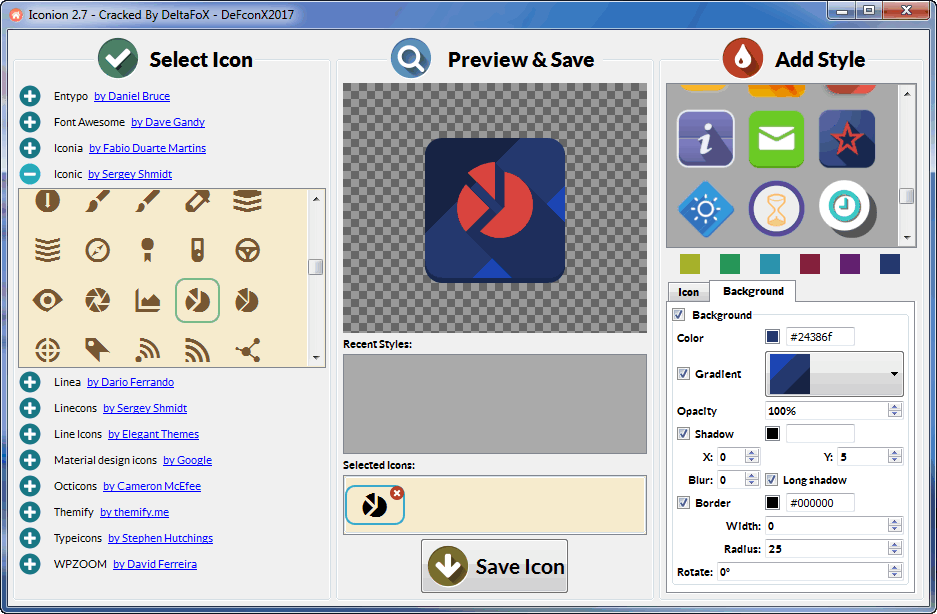Screen dimensions: 937x614
Task: Disable the Gradient checkbox
Action: [x=683, y=374]
